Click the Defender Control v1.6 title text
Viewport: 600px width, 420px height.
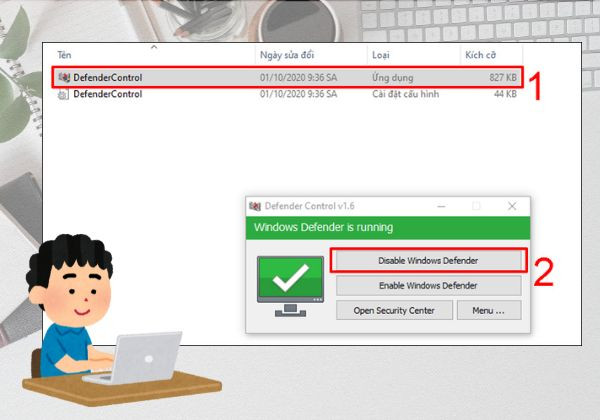click(310, 206)
